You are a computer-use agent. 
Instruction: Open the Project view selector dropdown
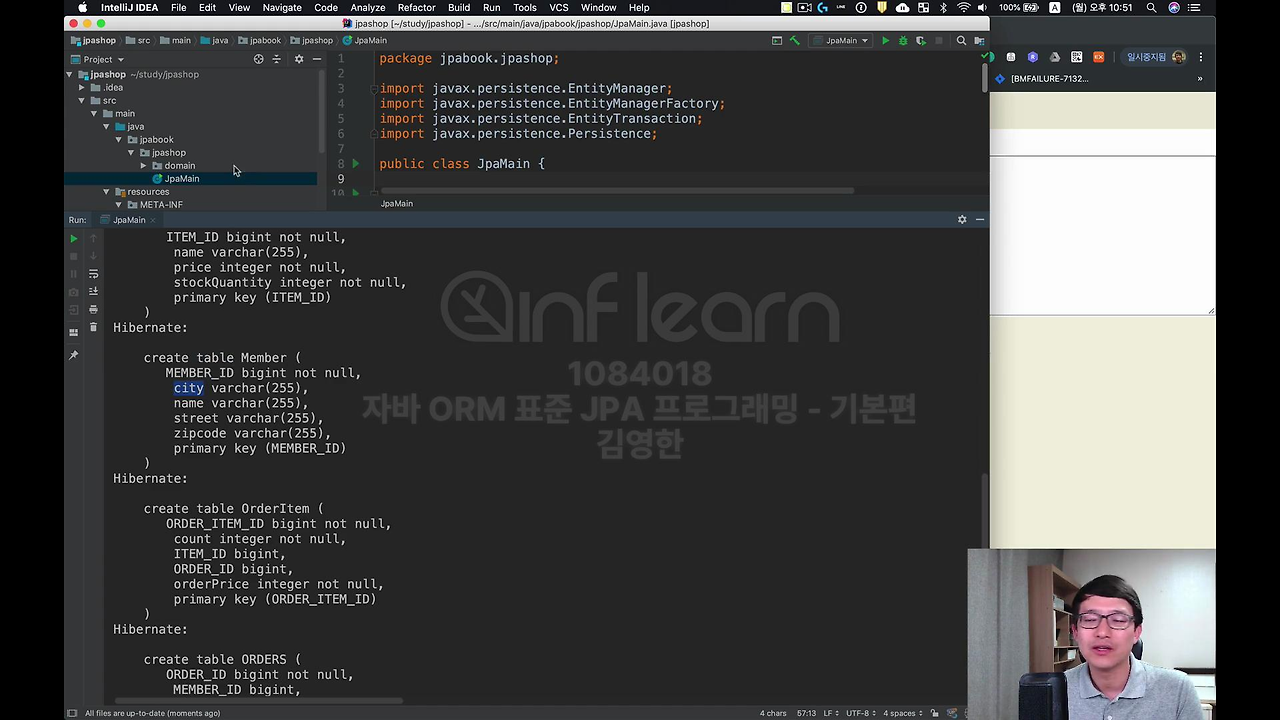[97, 59]
